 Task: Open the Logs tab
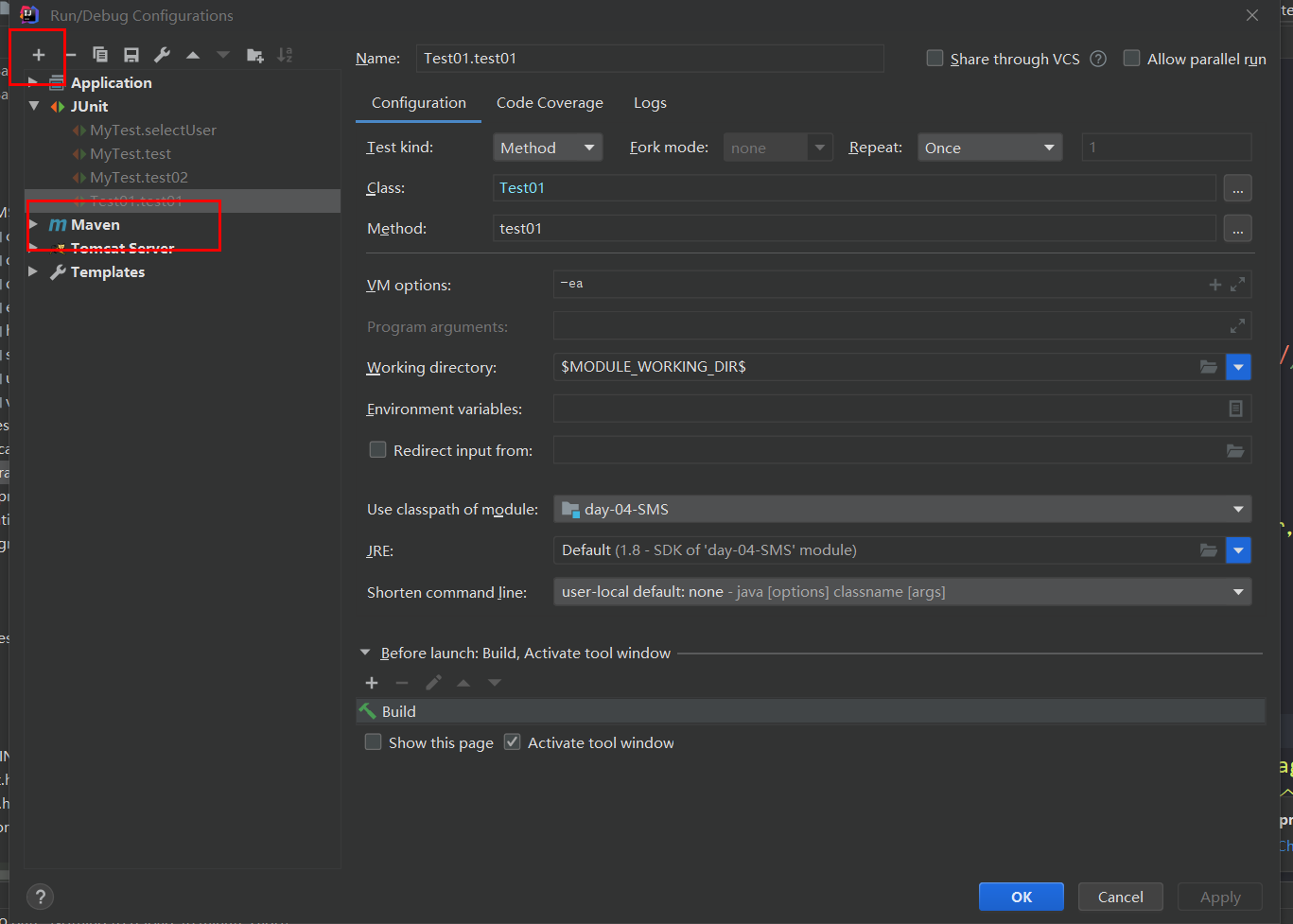coord(650,102)
